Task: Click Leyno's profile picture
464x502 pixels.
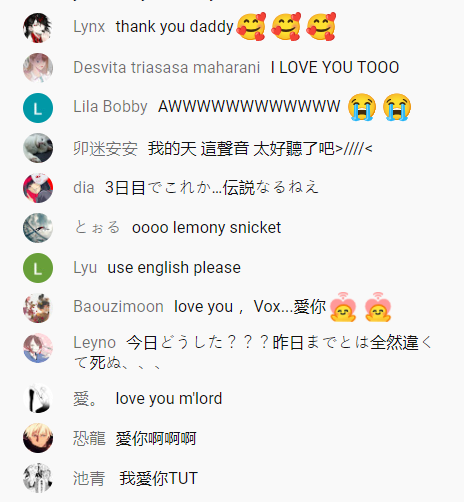Action: [38, 348]
